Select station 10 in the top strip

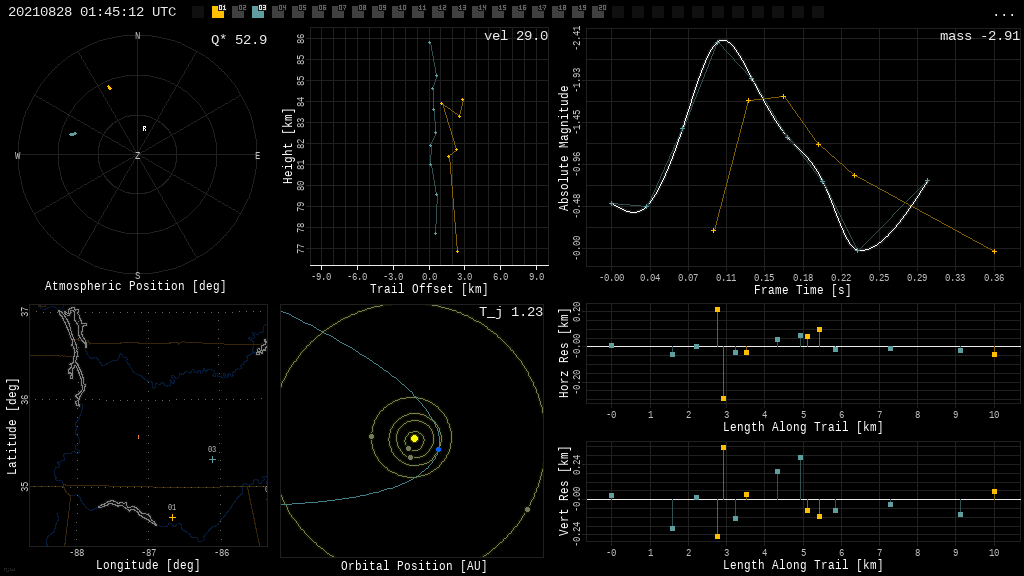398,12
